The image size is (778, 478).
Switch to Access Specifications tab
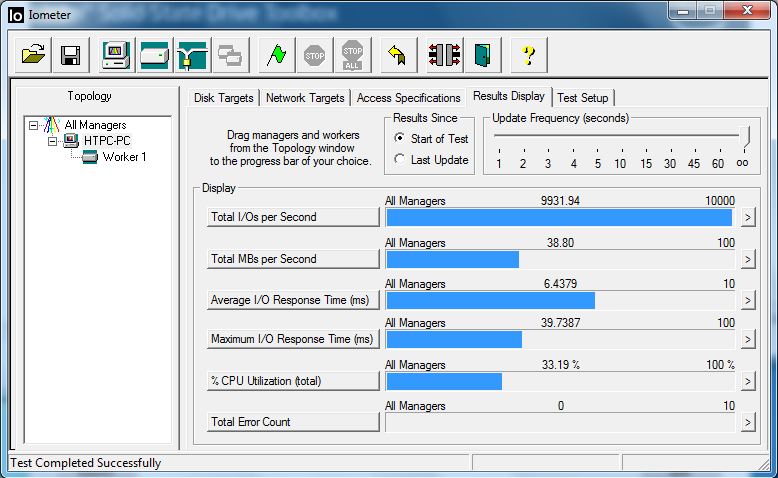pos(408,98)
